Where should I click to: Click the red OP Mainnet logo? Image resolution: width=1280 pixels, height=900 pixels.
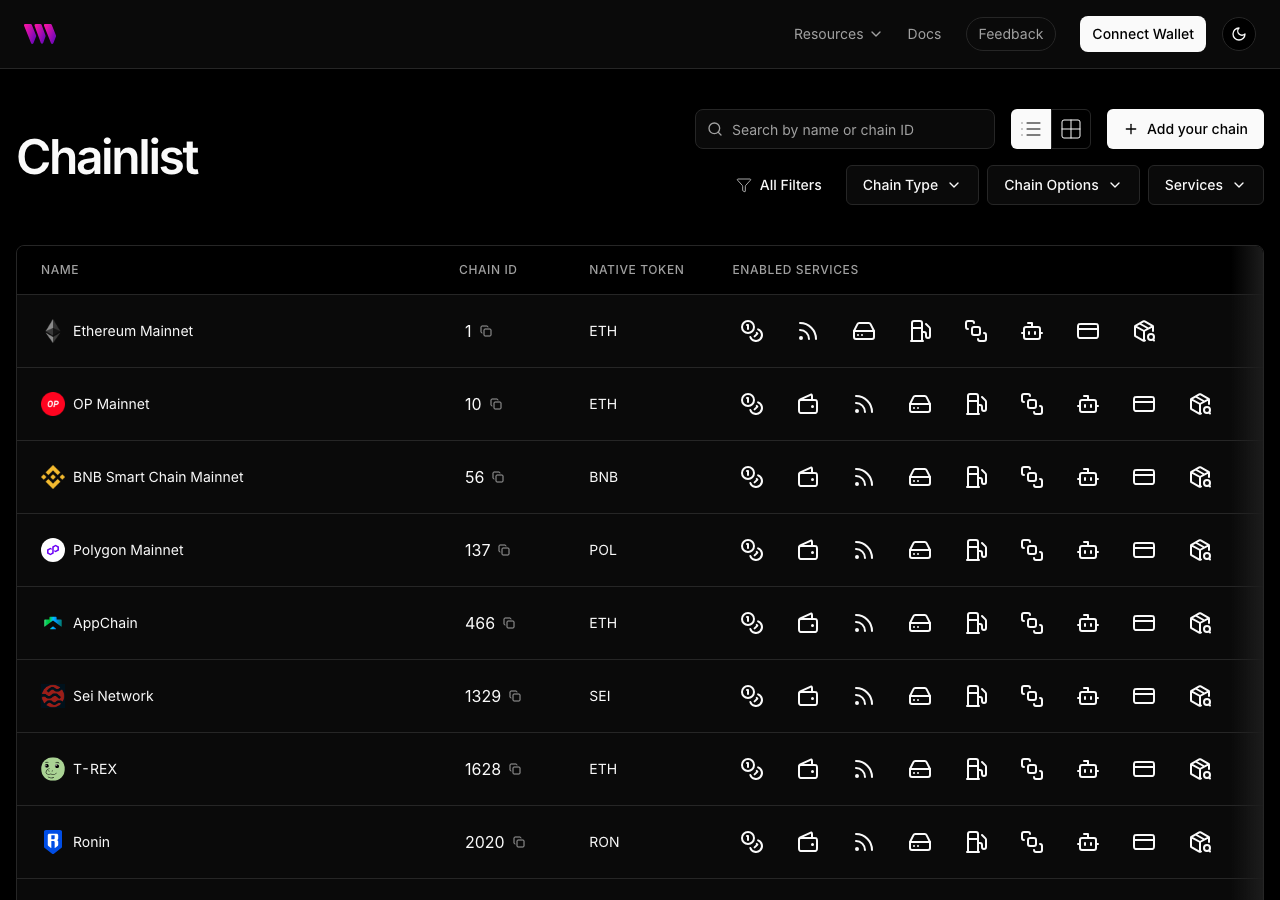(53, 404)
